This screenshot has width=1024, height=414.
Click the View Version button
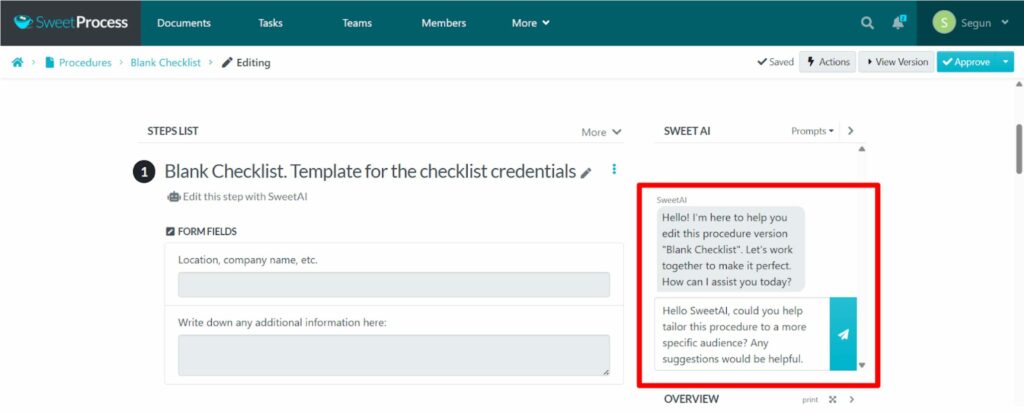click(896, 62)
